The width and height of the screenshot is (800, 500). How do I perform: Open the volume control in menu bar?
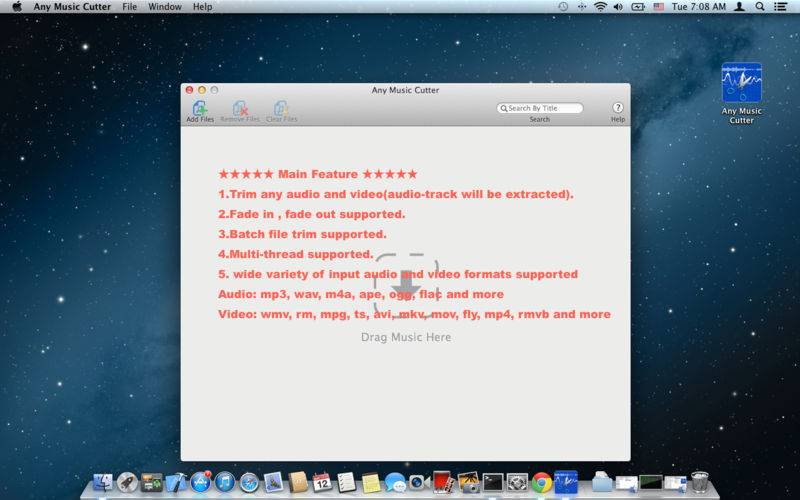pyautogui.click(x=618, y=7)
